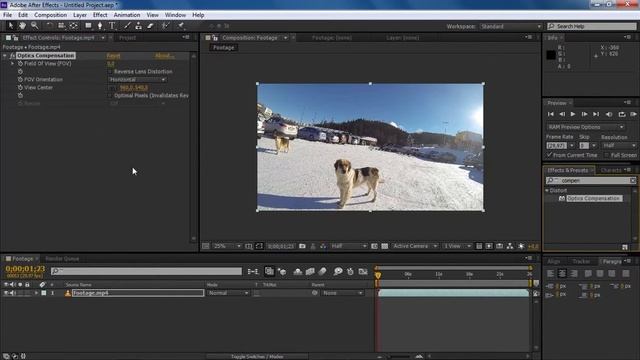This screenshot has width=640, height=360.
Task: Open composition flowchart icon in viewer footer
Action: (x=510, y=246)
